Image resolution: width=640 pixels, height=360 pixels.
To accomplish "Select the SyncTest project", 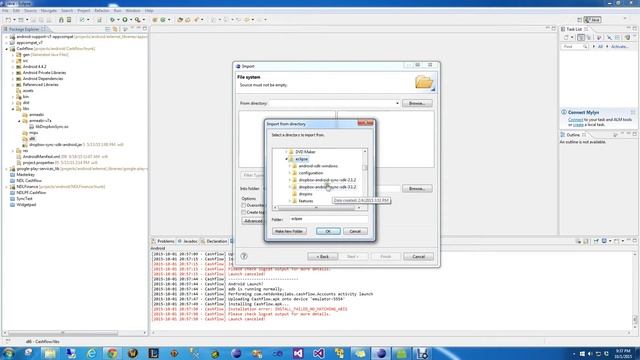I will [24, 199].
